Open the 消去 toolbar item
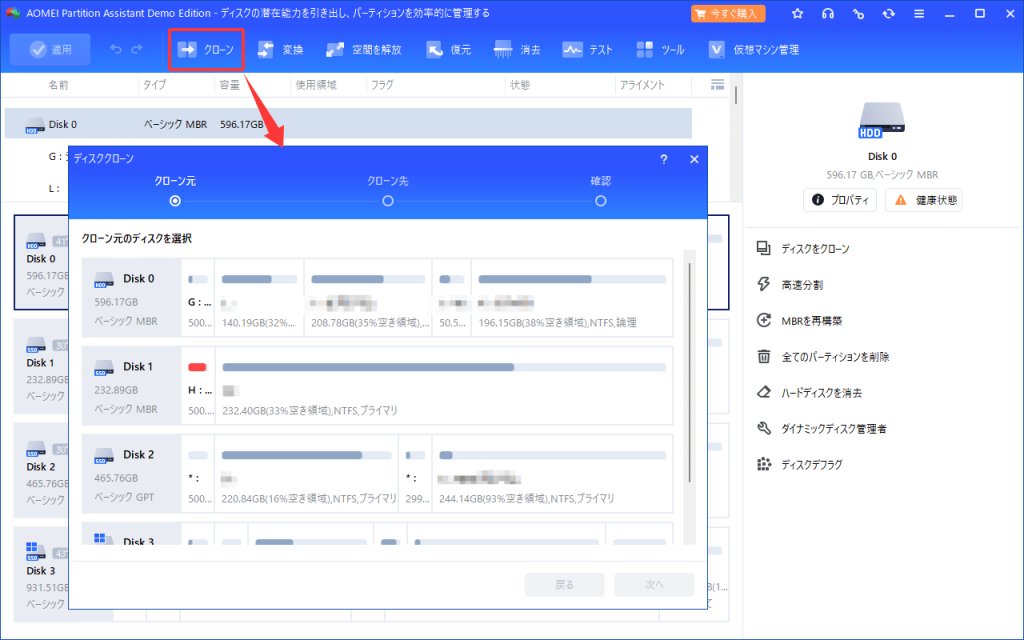Image resolution: width=1024 pixels, height=640 pixels. click(518, 50)
